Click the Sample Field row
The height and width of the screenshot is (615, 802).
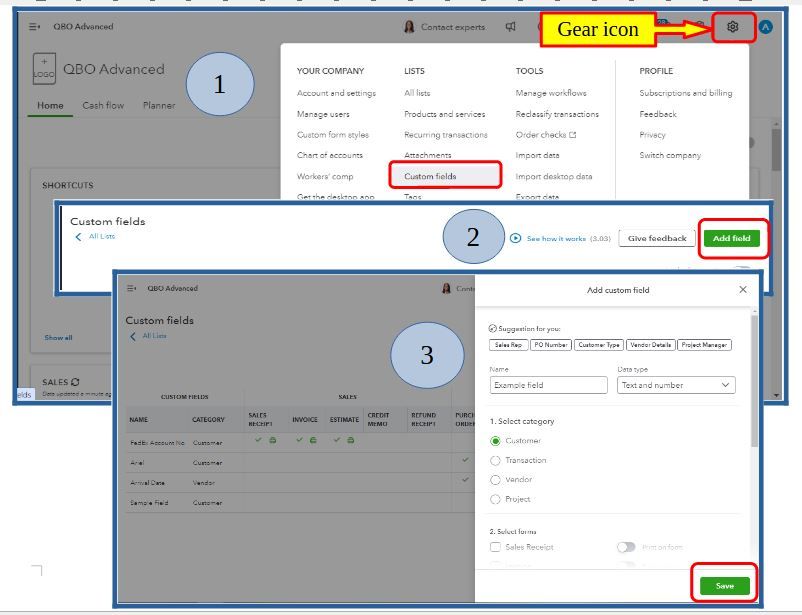[301, 502]
